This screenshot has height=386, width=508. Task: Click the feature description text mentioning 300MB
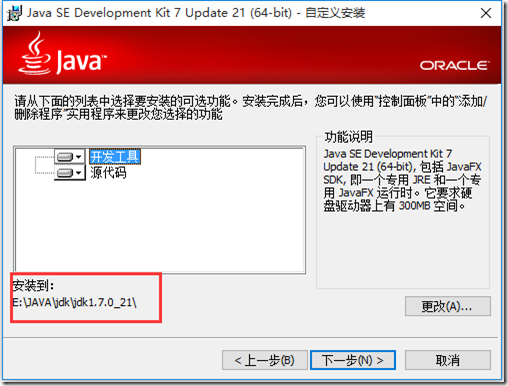tap(402, 180)
